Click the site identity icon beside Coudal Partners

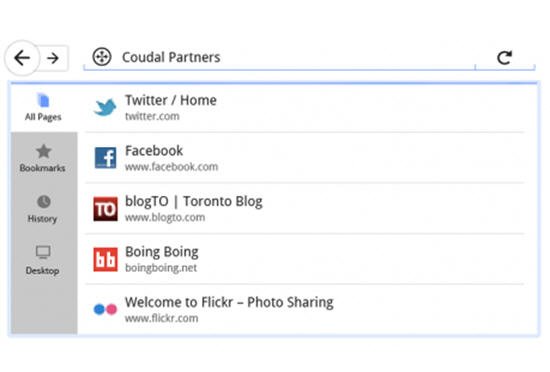click(102, 57)
